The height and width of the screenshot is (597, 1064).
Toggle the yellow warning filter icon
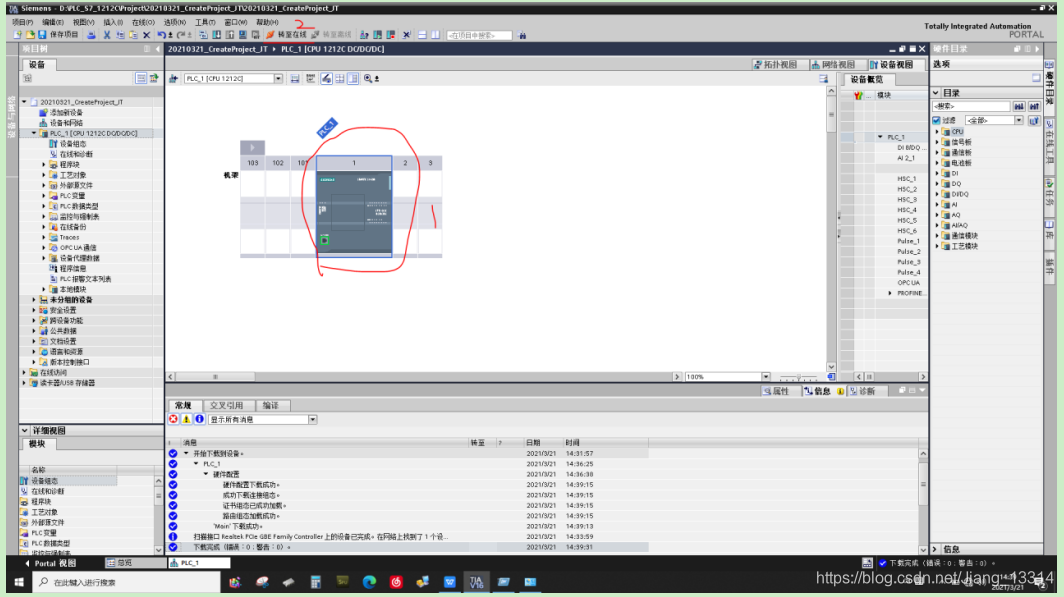tap(187, 419)
